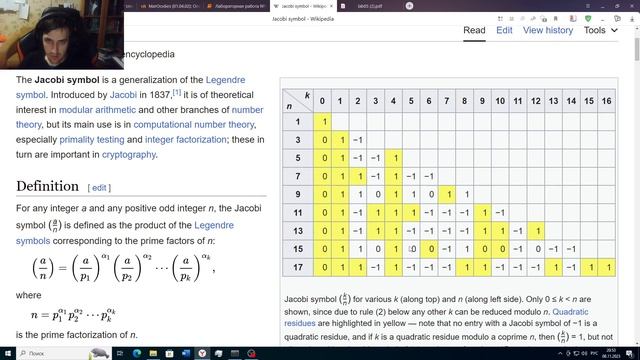Expand the Tools dropdown

coord(600,30)
